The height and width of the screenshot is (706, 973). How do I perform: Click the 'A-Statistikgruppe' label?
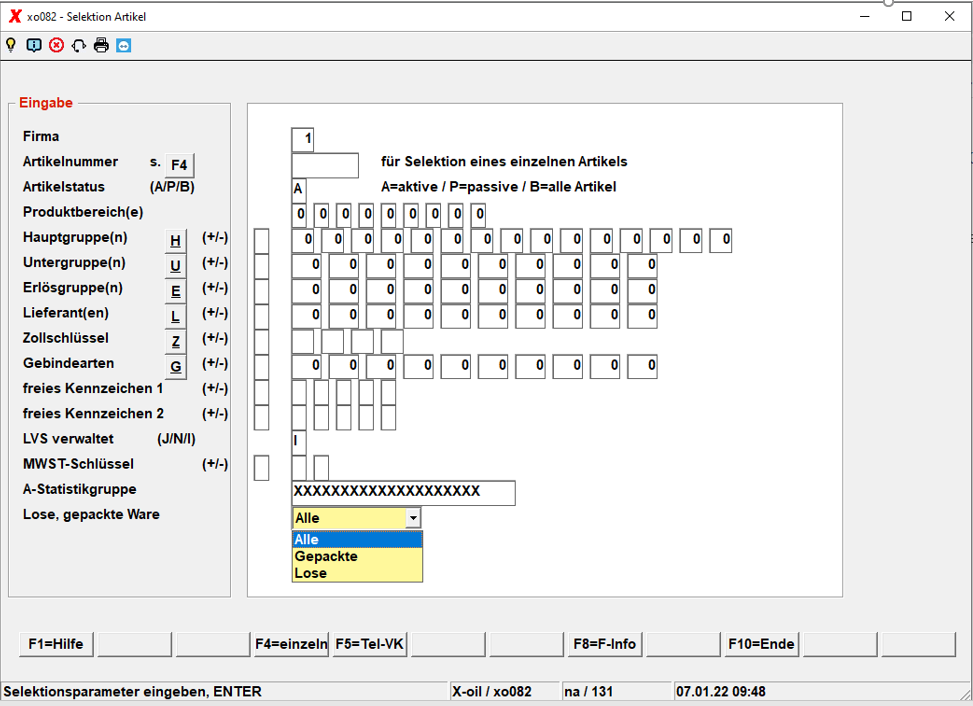point(79,489)
